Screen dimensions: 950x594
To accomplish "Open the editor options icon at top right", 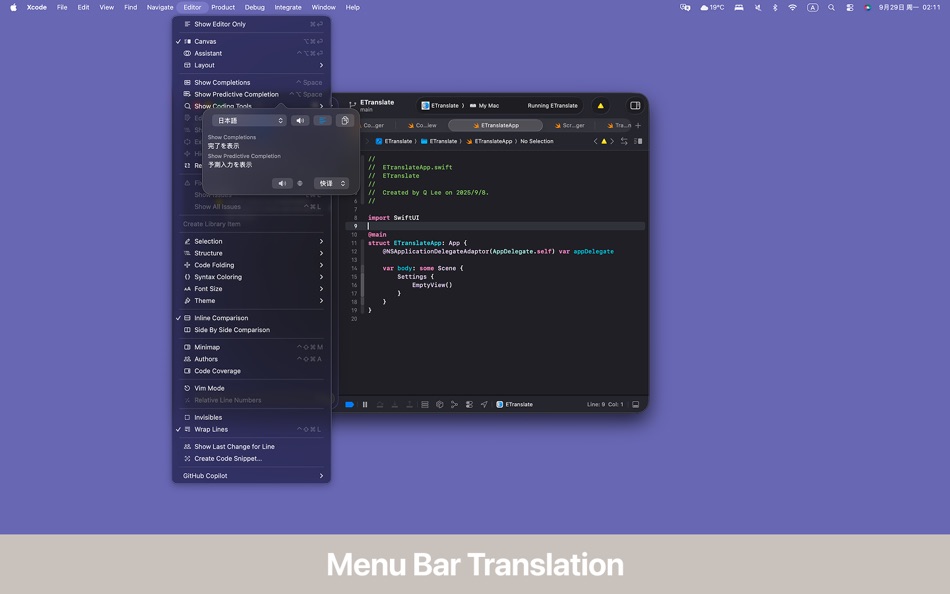I will coord(634,104).
